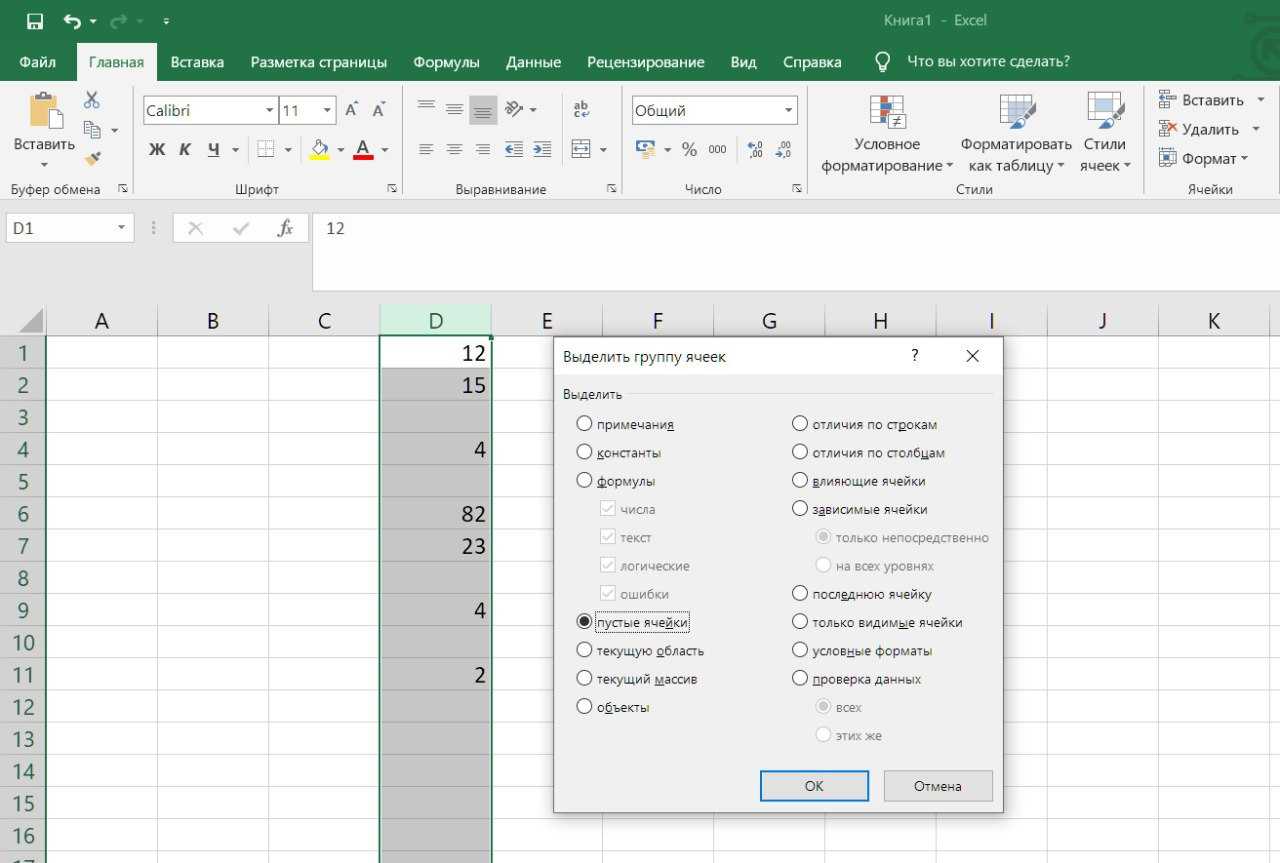Apply thousands separator 000 icon

[x=717, y=150]
